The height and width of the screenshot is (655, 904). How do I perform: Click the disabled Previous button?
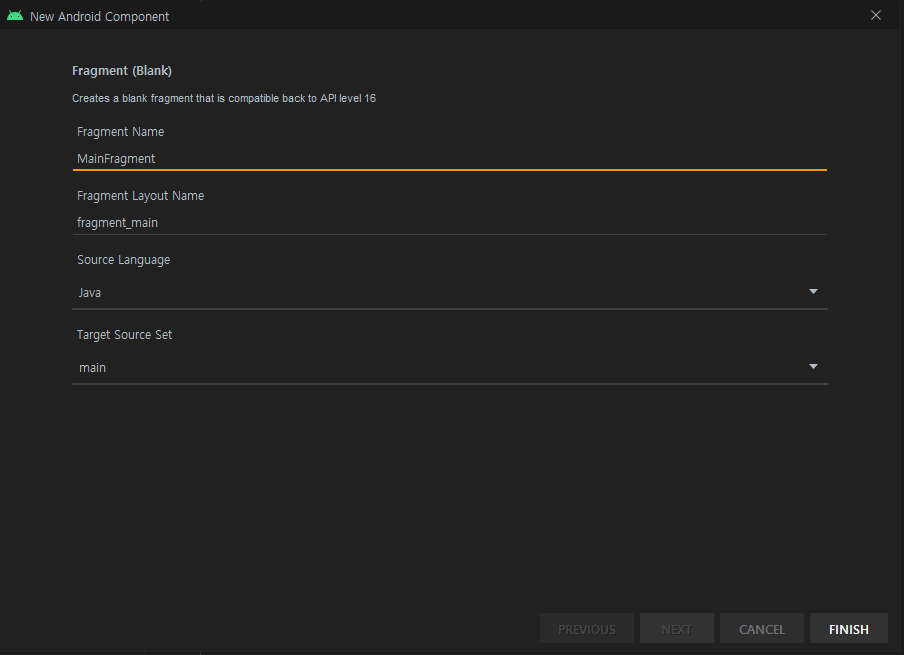click(x=586, y=628)
